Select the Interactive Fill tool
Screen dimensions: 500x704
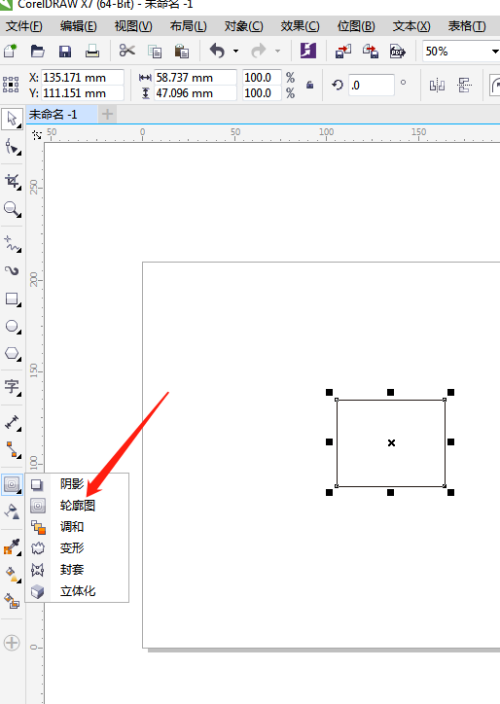pos(12,574)
